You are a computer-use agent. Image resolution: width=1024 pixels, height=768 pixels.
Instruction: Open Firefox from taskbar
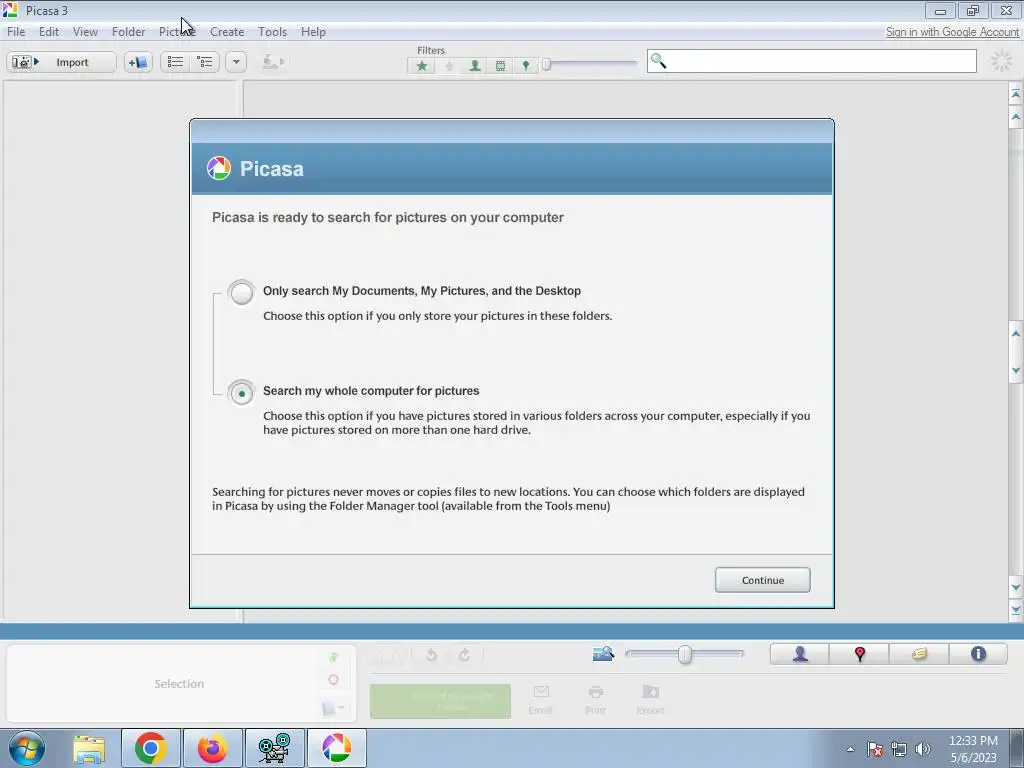click(x=213, y=748)
